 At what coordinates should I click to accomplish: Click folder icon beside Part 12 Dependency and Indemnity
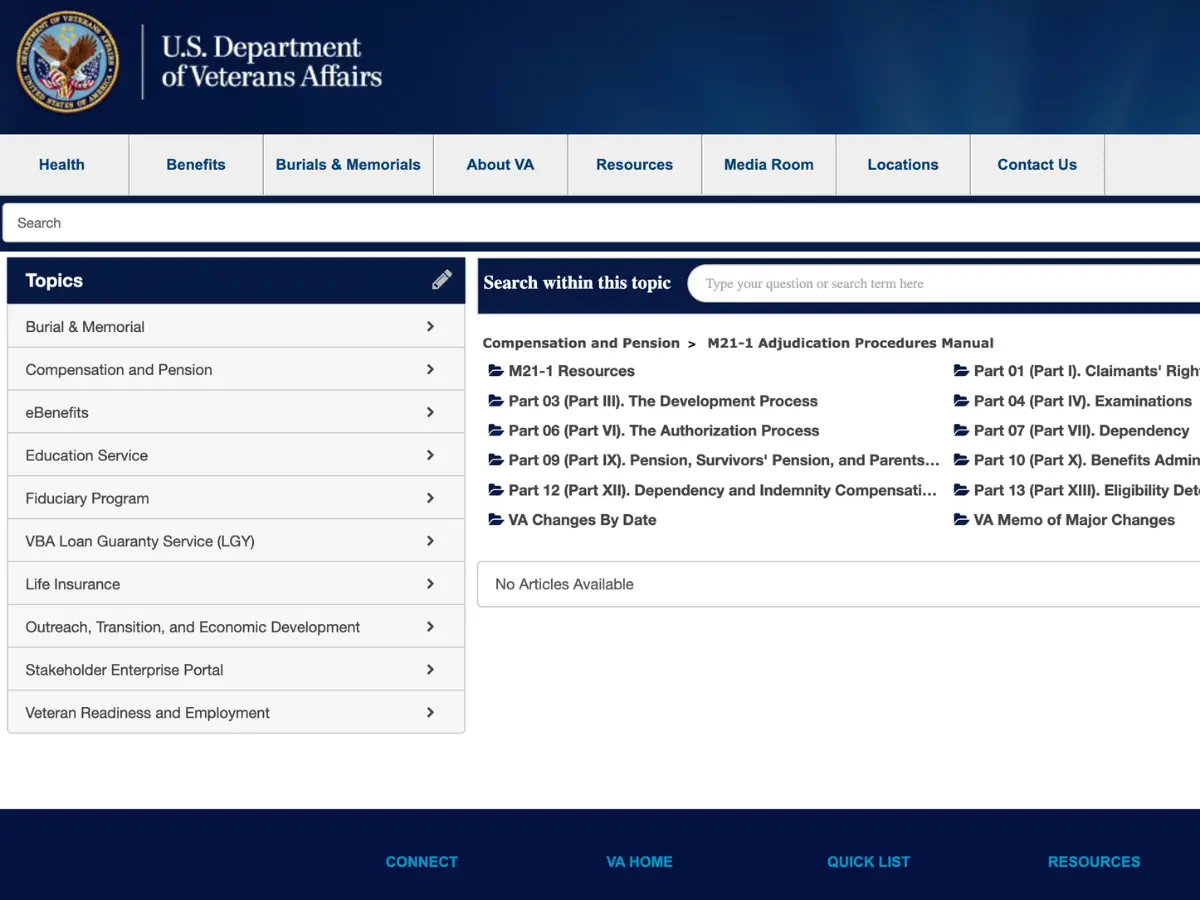496,490
